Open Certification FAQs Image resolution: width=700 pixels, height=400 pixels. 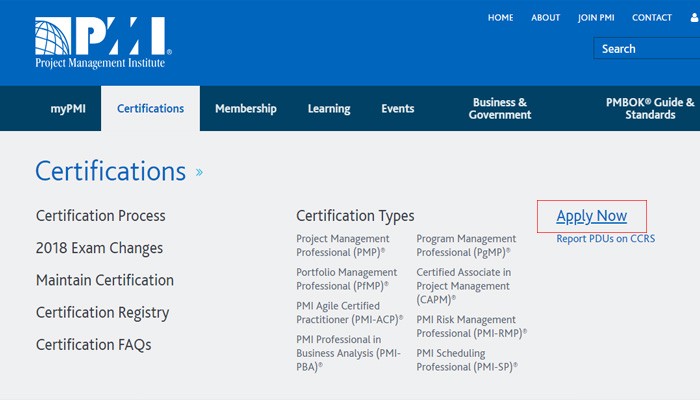93,345
